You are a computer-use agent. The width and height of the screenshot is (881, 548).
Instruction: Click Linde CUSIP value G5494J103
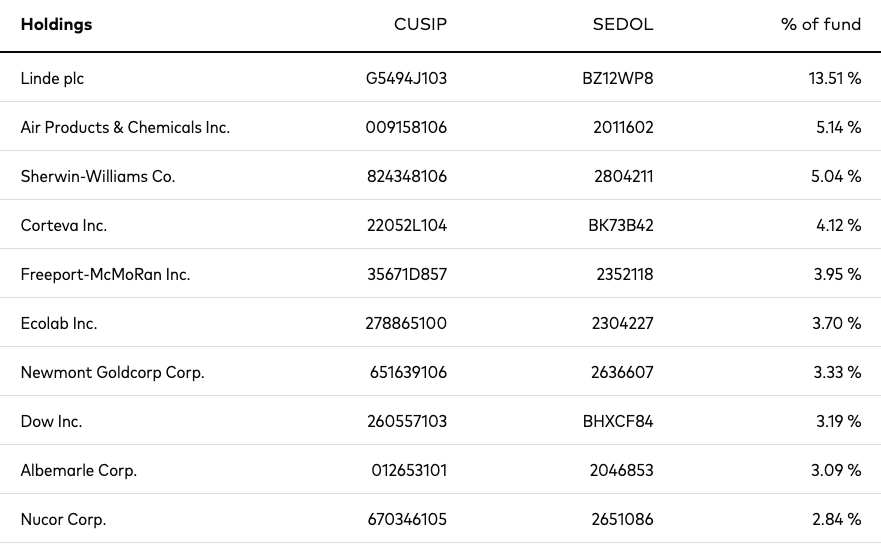(x=406, y=78)
